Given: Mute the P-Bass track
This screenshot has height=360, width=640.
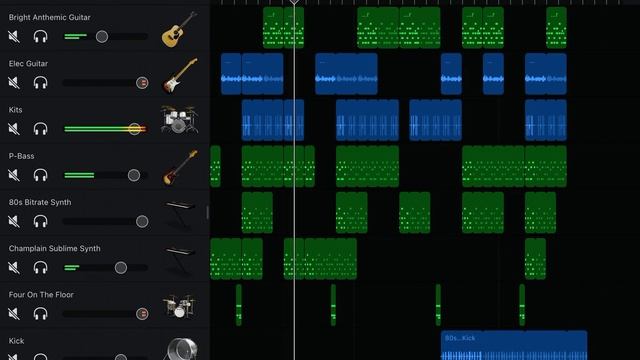Looking at the screenshot, I should point(14,175).
